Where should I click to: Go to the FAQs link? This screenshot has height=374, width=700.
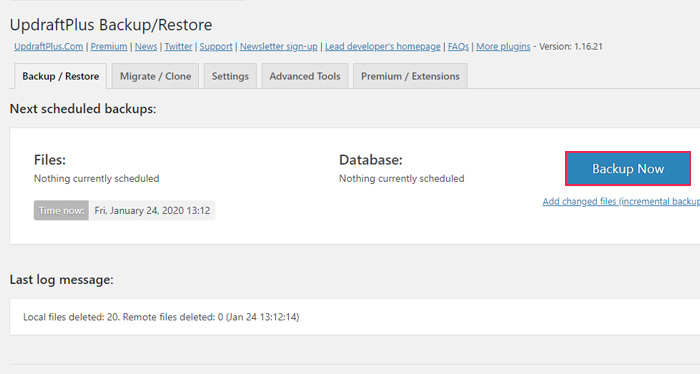[458, 46]
